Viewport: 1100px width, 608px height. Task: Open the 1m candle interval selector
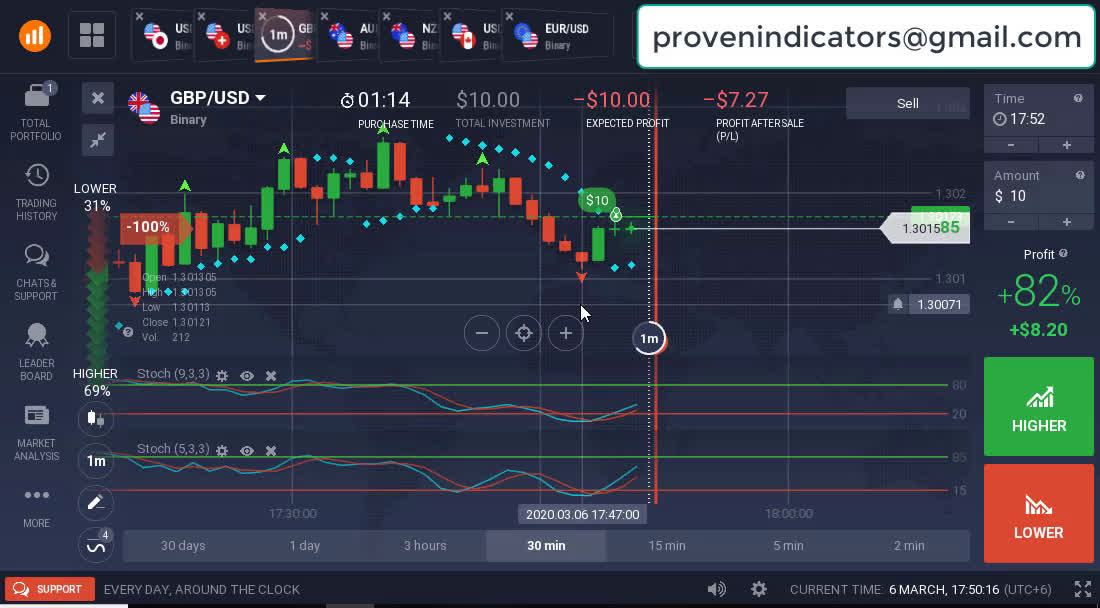(96, 461)
